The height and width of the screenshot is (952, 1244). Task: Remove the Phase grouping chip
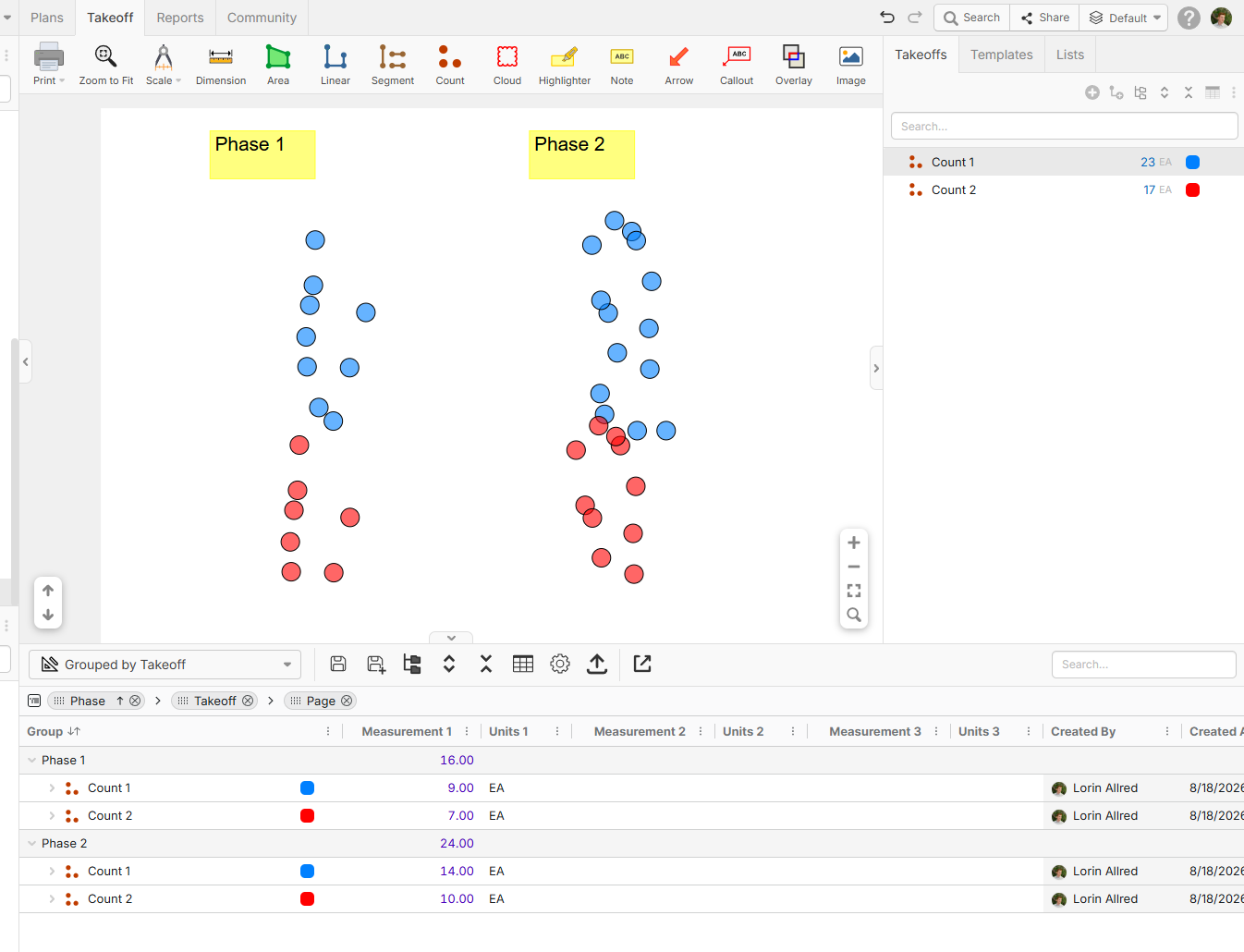click(135, 701)
